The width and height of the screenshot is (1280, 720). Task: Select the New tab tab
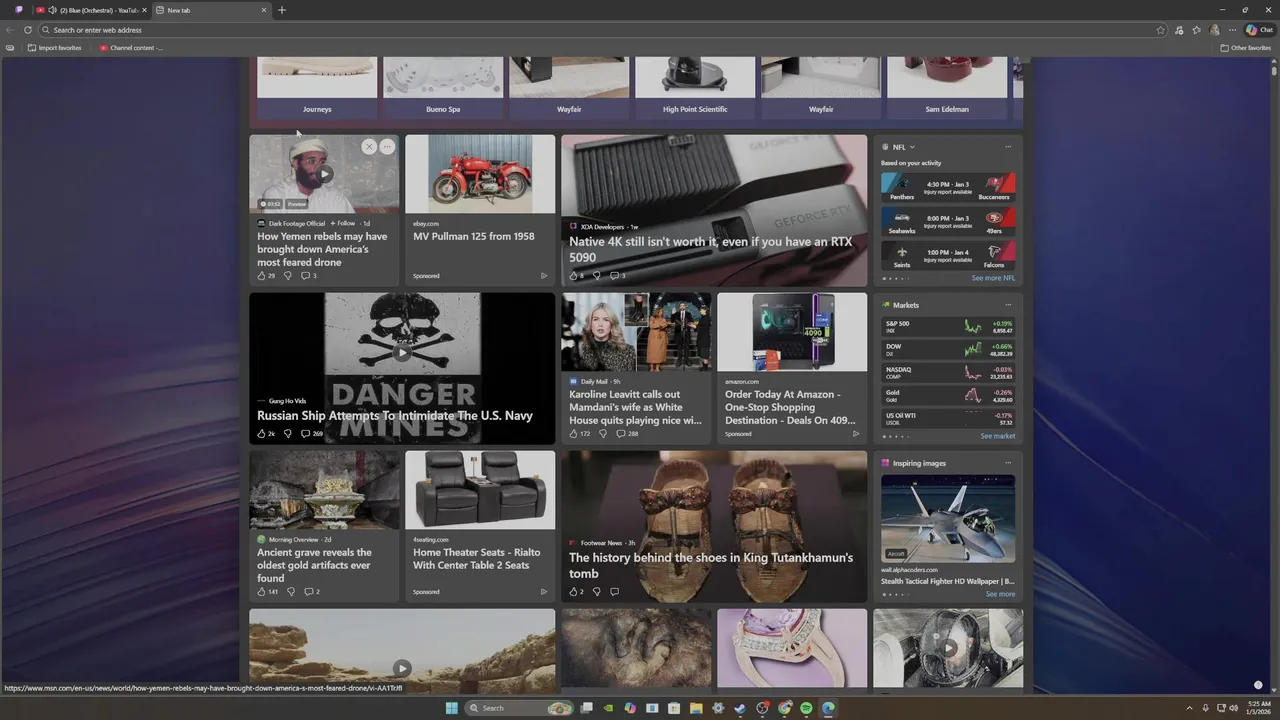click(x=212, y=10)
